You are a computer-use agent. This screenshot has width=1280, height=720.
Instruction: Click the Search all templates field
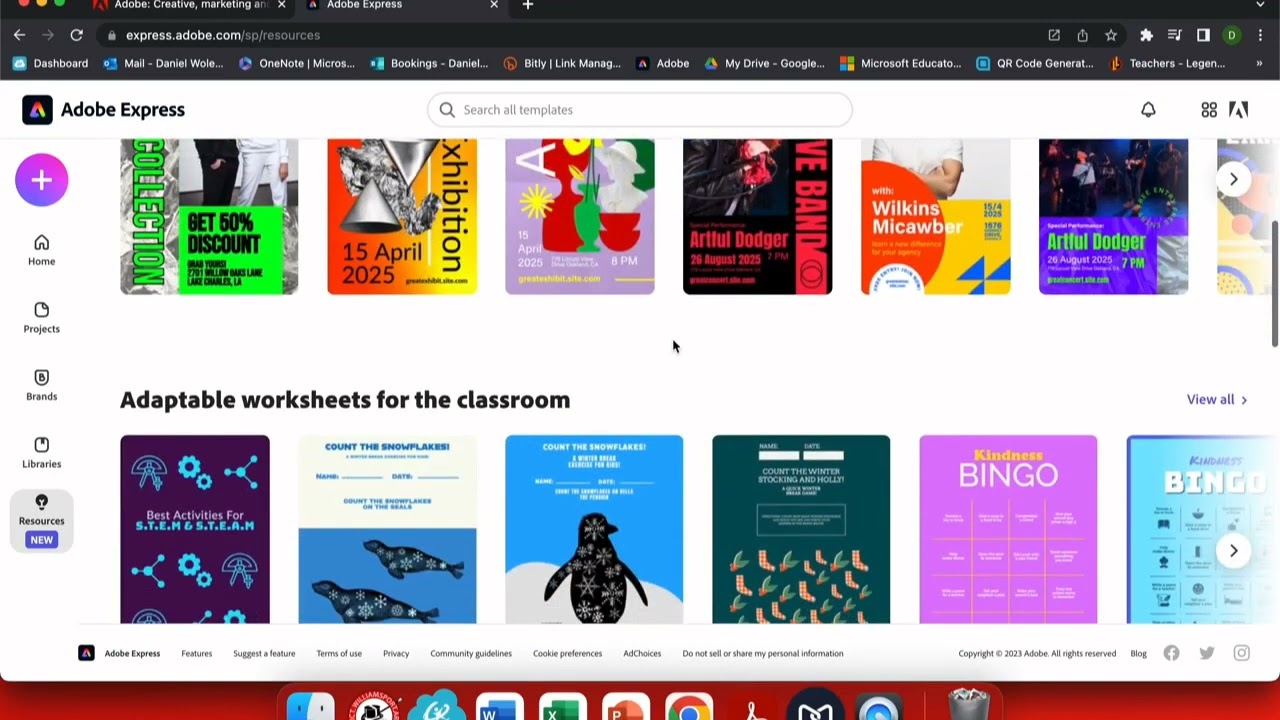(x=640, y=110)
